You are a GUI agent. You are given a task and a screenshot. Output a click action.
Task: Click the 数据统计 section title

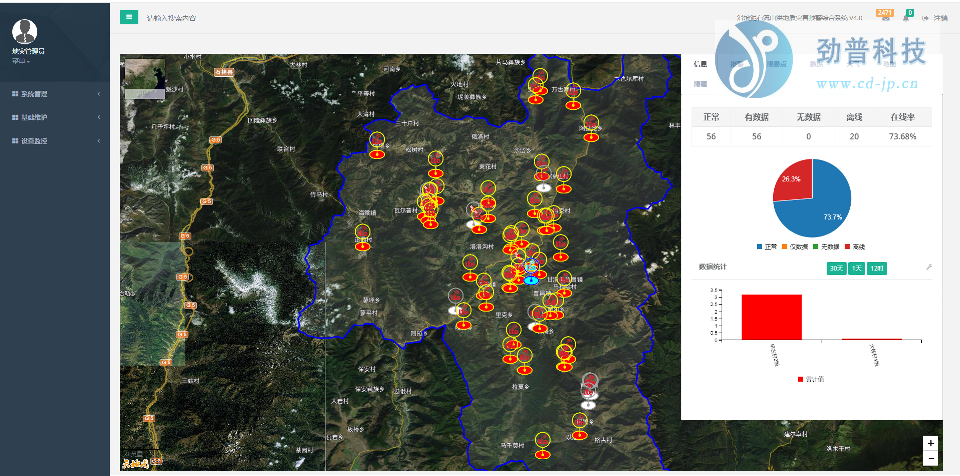point(713,267)
